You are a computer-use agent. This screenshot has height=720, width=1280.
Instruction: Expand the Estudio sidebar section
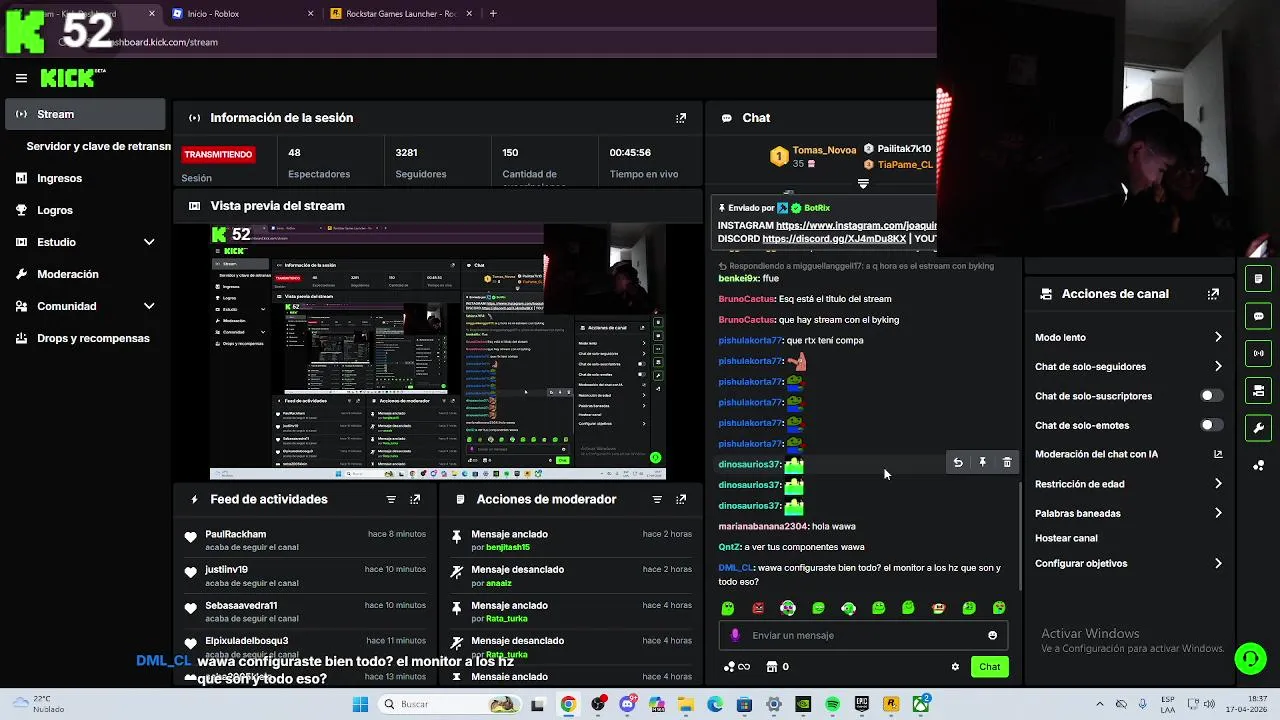[149, 242]
